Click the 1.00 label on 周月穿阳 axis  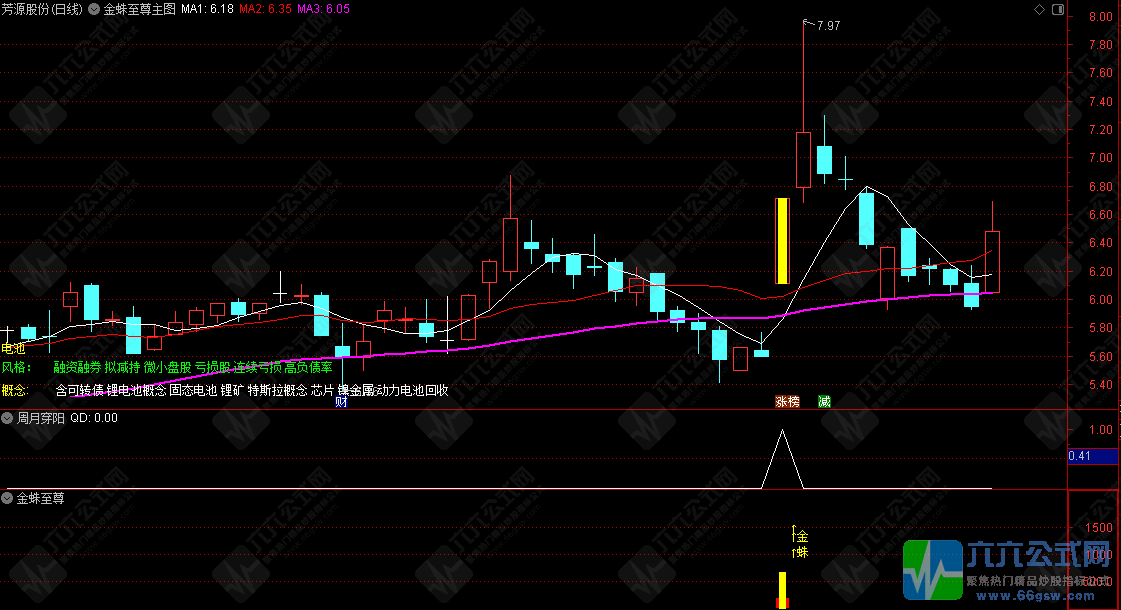tap(1100, 431)
